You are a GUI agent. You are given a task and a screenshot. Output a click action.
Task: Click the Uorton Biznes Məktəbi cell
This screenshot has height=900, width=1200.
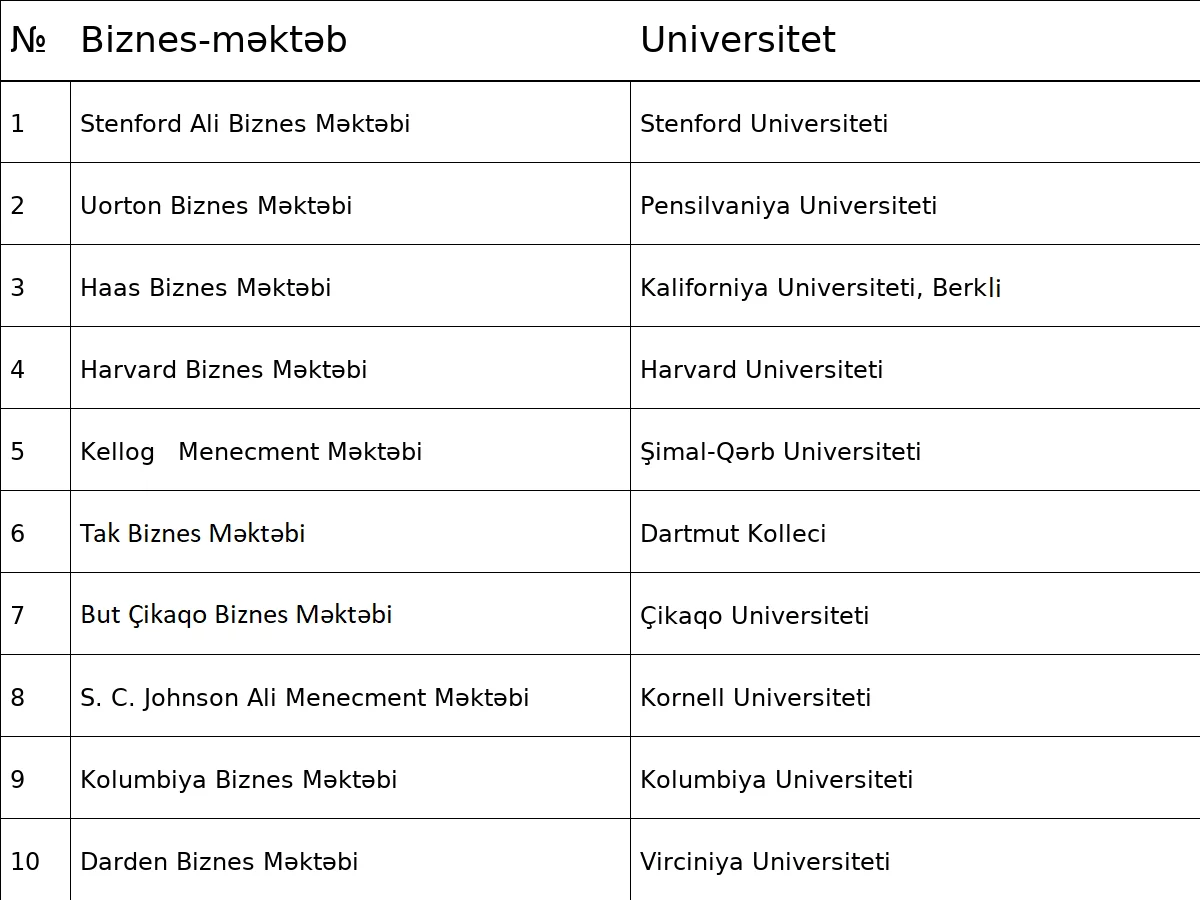point(216,206)
